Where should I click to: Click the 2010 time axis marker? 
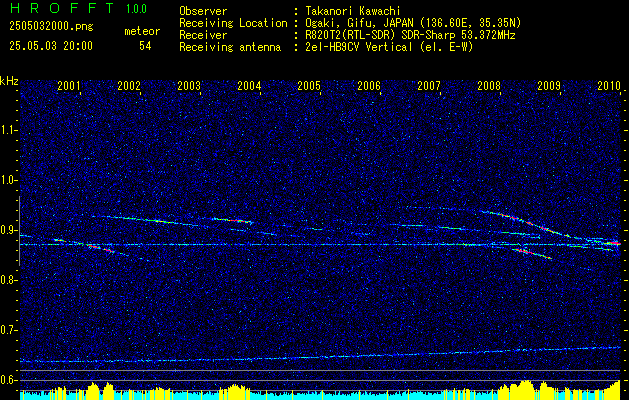click(609, 85)
